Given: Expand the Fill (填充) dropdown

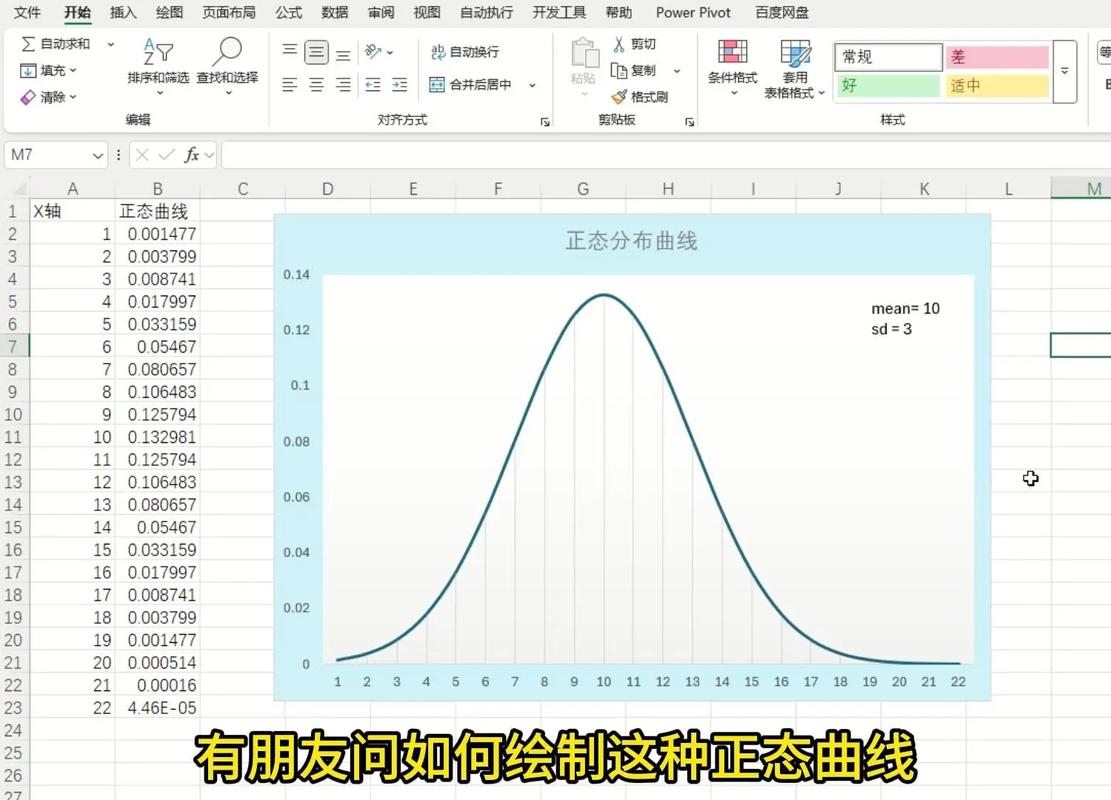Looking at the screenshot, I should [x=72, y=70].
